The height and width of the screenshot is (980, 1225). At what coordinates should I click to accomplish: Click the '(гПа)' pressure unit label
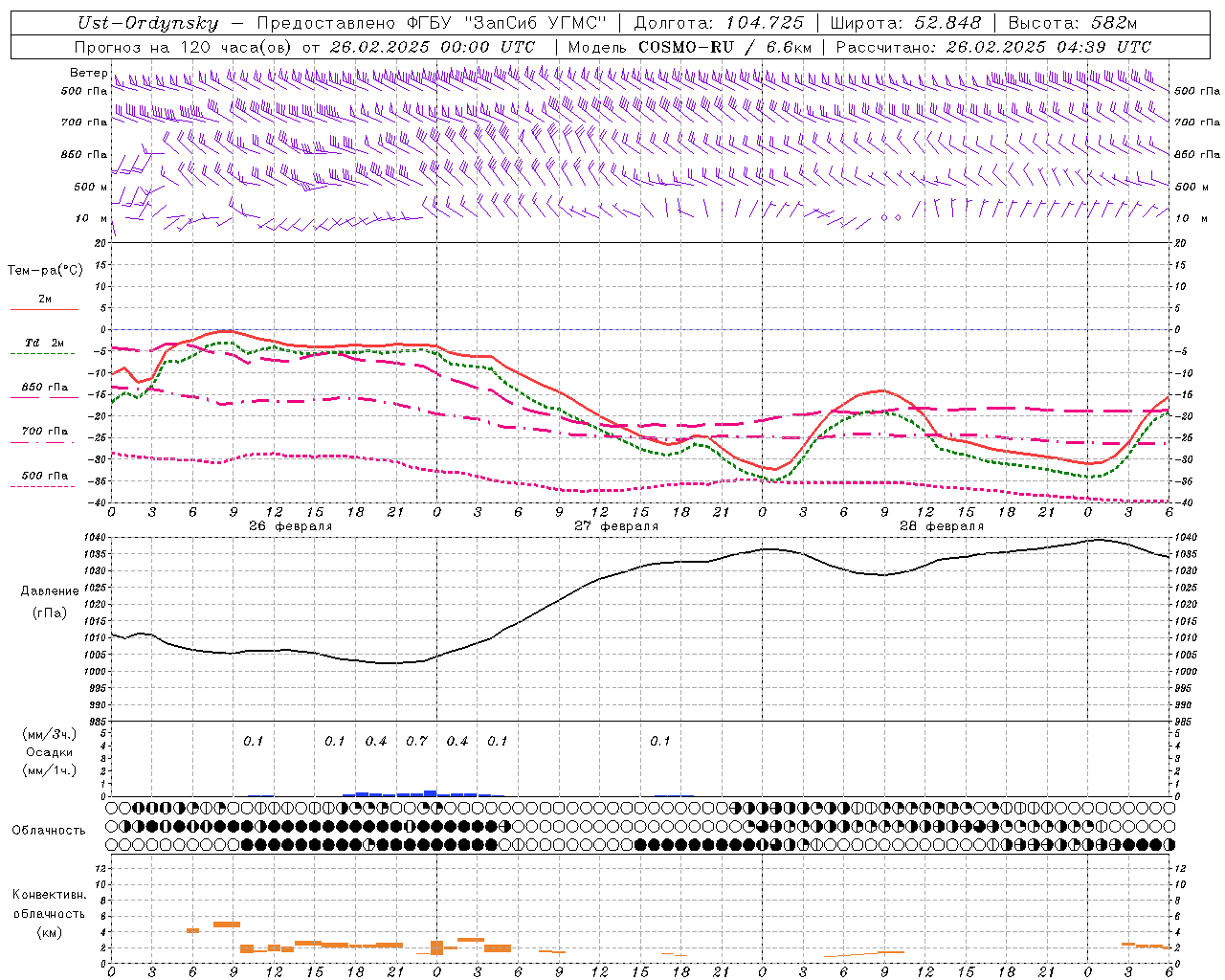click(x=50, y=613)
